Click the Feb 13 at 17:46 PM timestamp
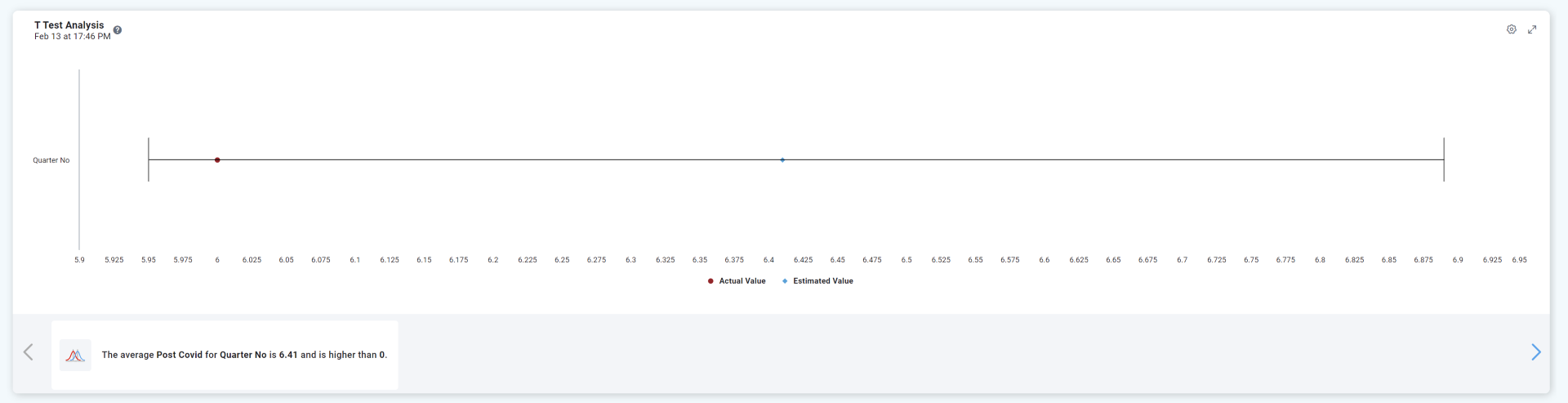Screen dimensions: 1568x403 [x=72, y=37]
